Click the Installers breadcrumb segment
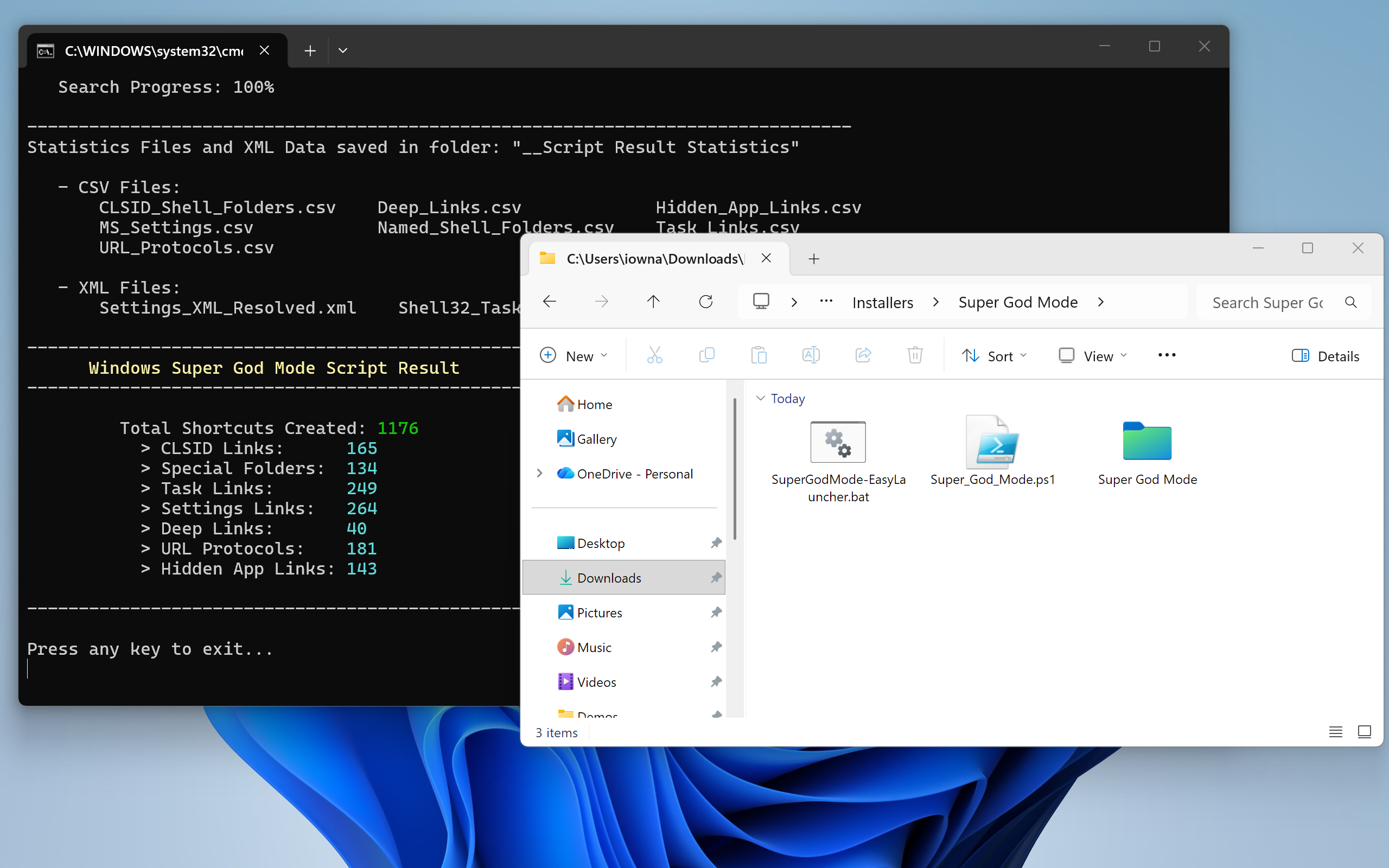 pos(883,302)
